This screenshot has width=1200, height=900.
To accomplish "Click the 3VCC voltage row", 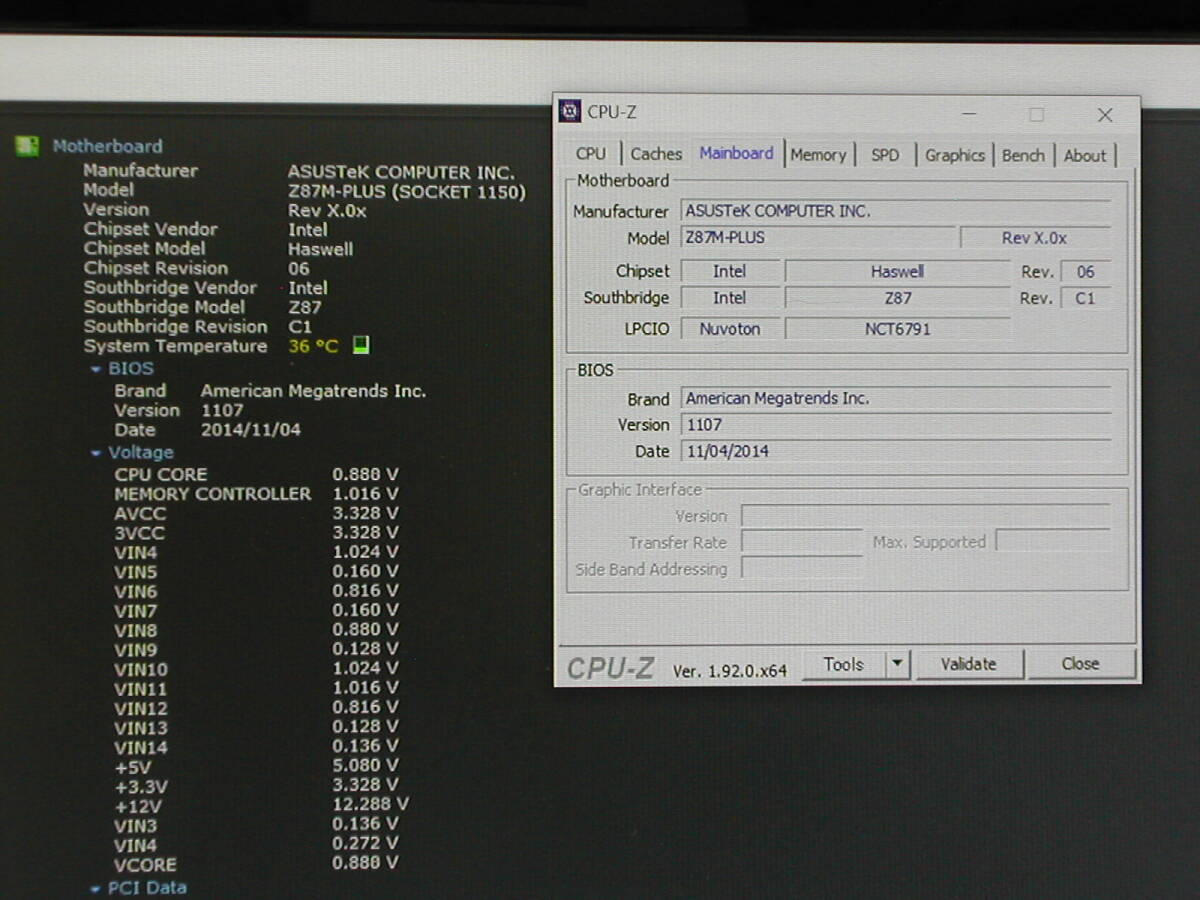I will pyautogui.click(x=256, y=533).
